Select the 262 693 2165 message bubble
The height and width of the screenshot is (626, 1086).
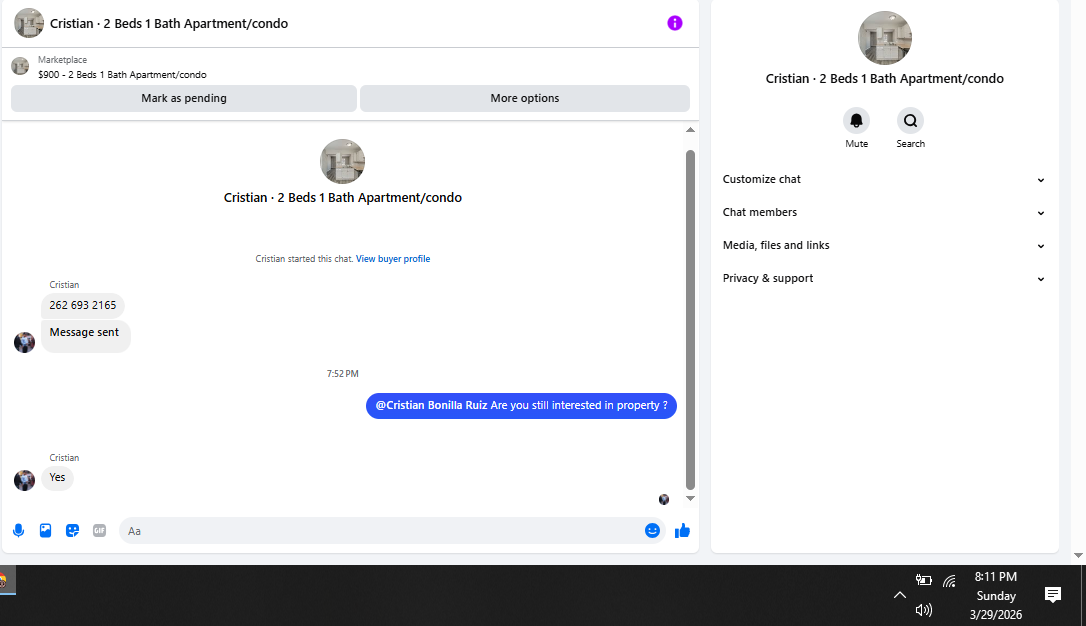[x=83, y=305]
